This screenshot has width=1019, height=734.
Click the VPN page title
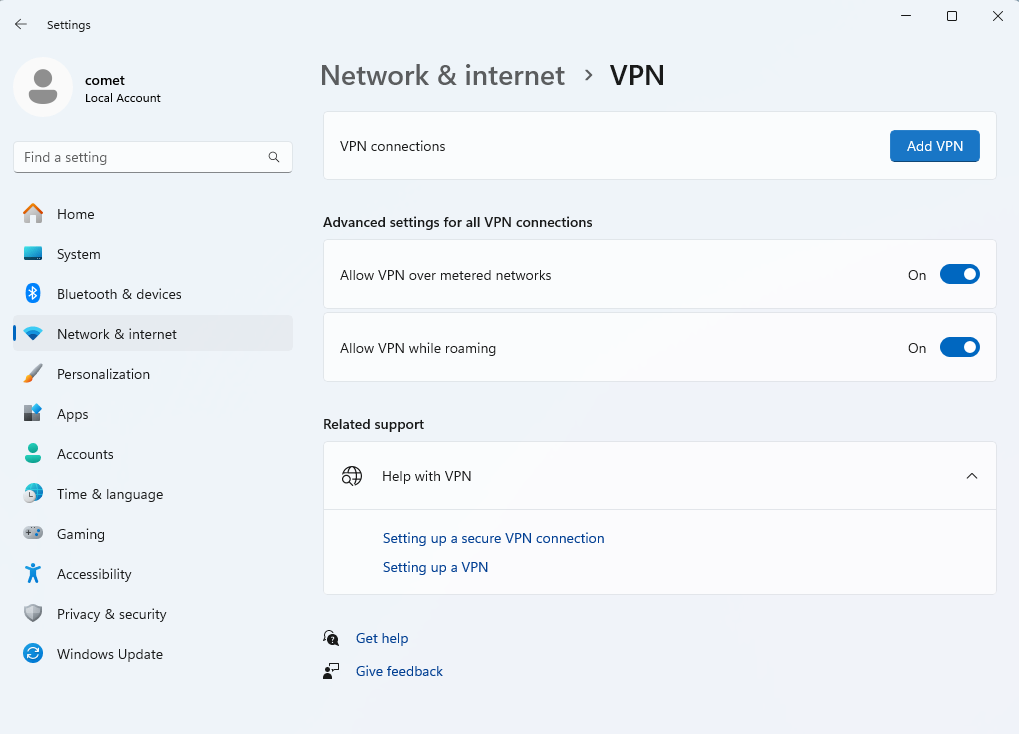point(637,75)
